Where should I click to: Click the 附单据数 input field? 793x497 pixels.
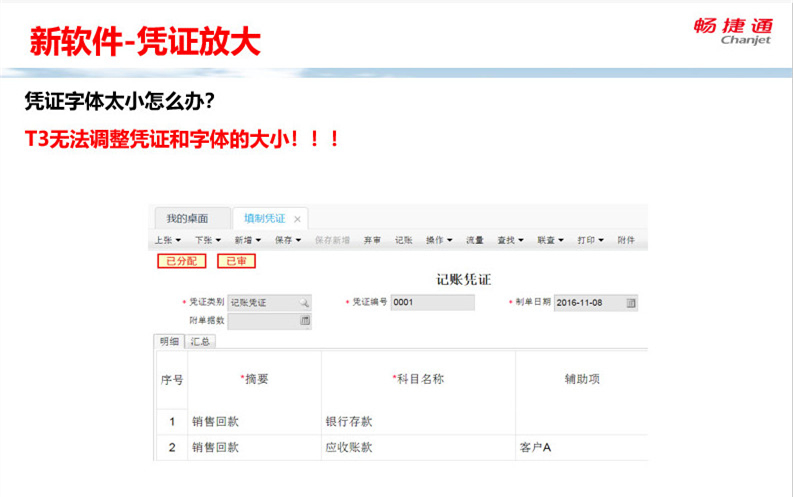click(269, 321)
